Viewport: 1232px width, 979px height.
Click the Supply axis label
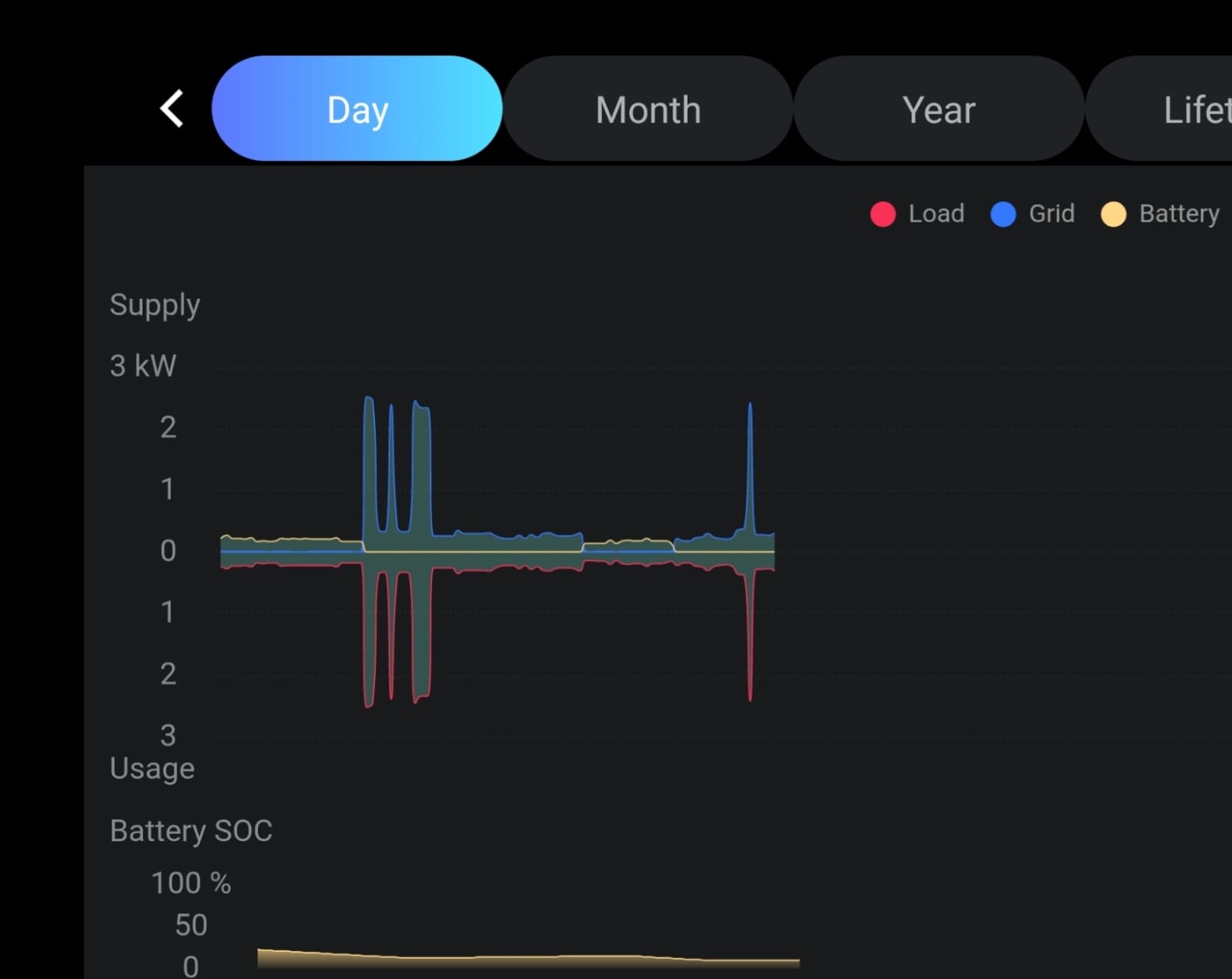[x=155, y=305]
